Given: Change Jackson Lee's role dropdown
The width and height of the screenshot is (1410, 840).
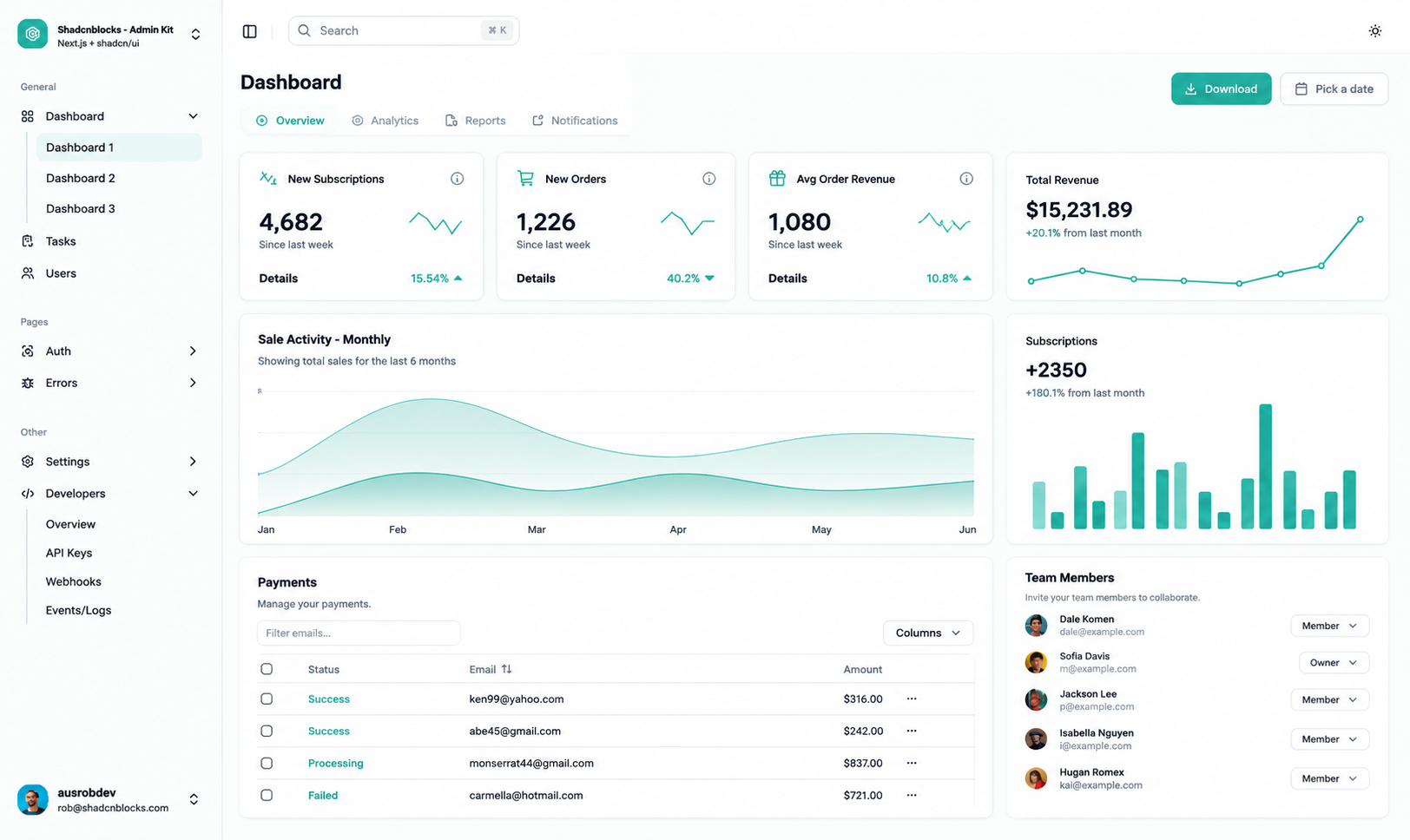Looking at the screenshot, I should [1329, 699].
